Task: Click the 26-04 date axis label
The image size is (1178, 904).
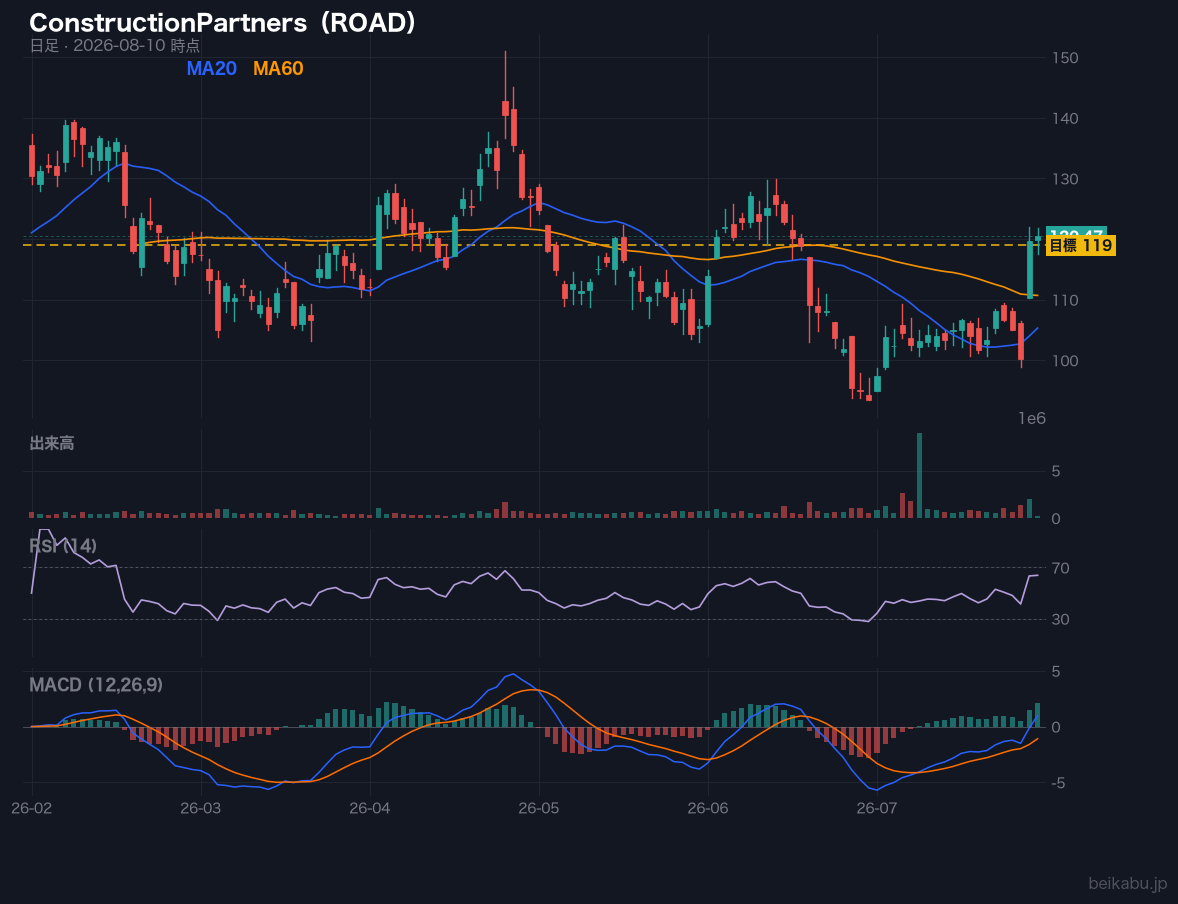Action: (370, 809)
